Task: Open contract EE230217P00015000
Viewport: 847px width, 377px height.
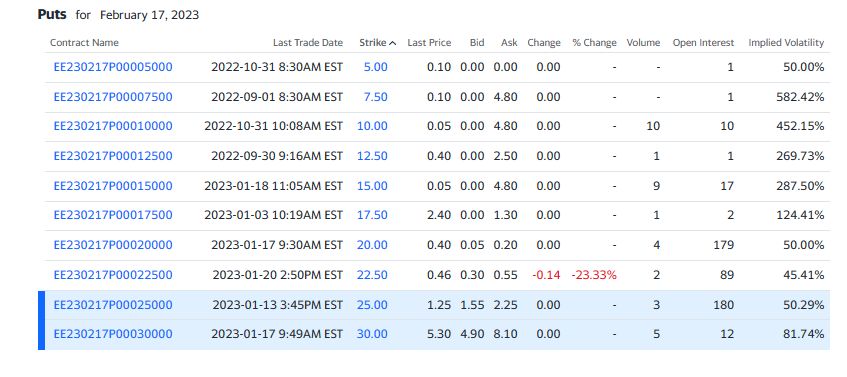Action: 113,186
